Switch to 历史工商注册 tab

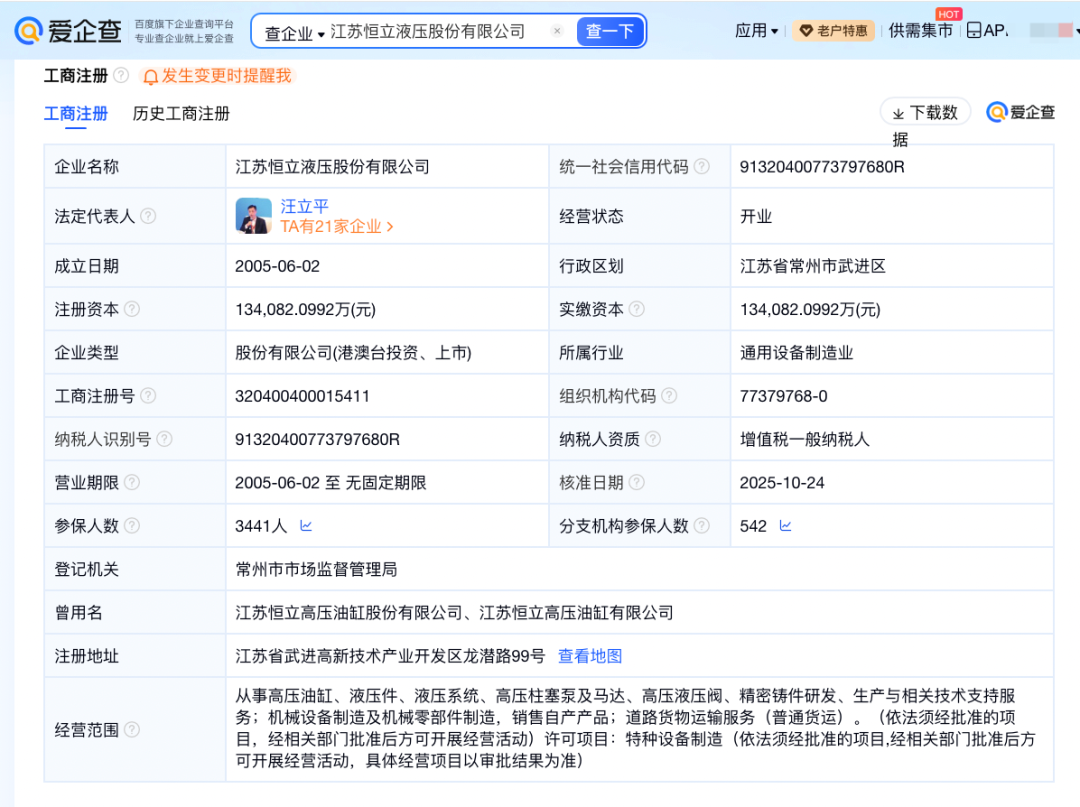pyautogui.click(x=181, y=114)
